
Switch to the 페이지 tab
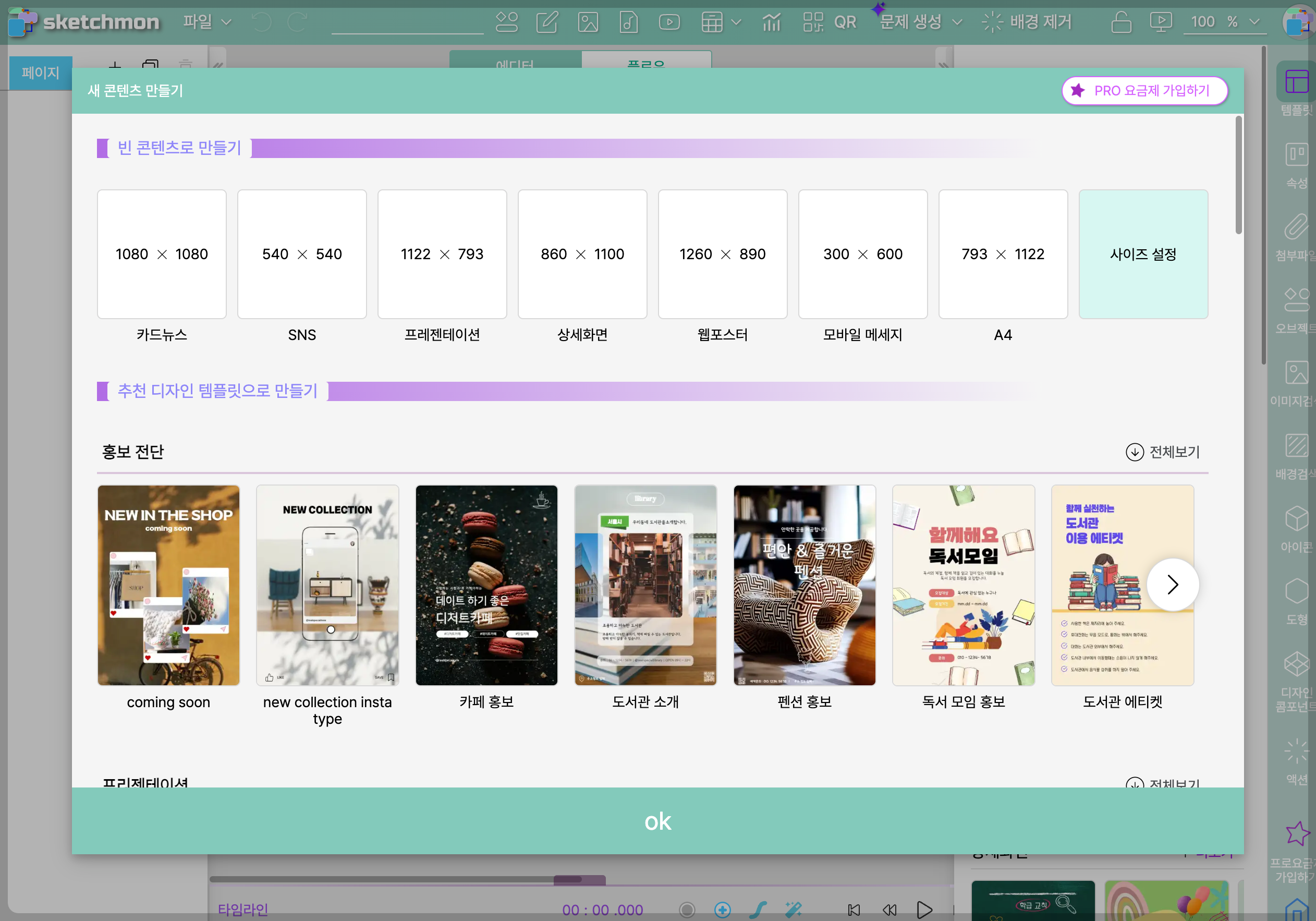coord(40,73)
